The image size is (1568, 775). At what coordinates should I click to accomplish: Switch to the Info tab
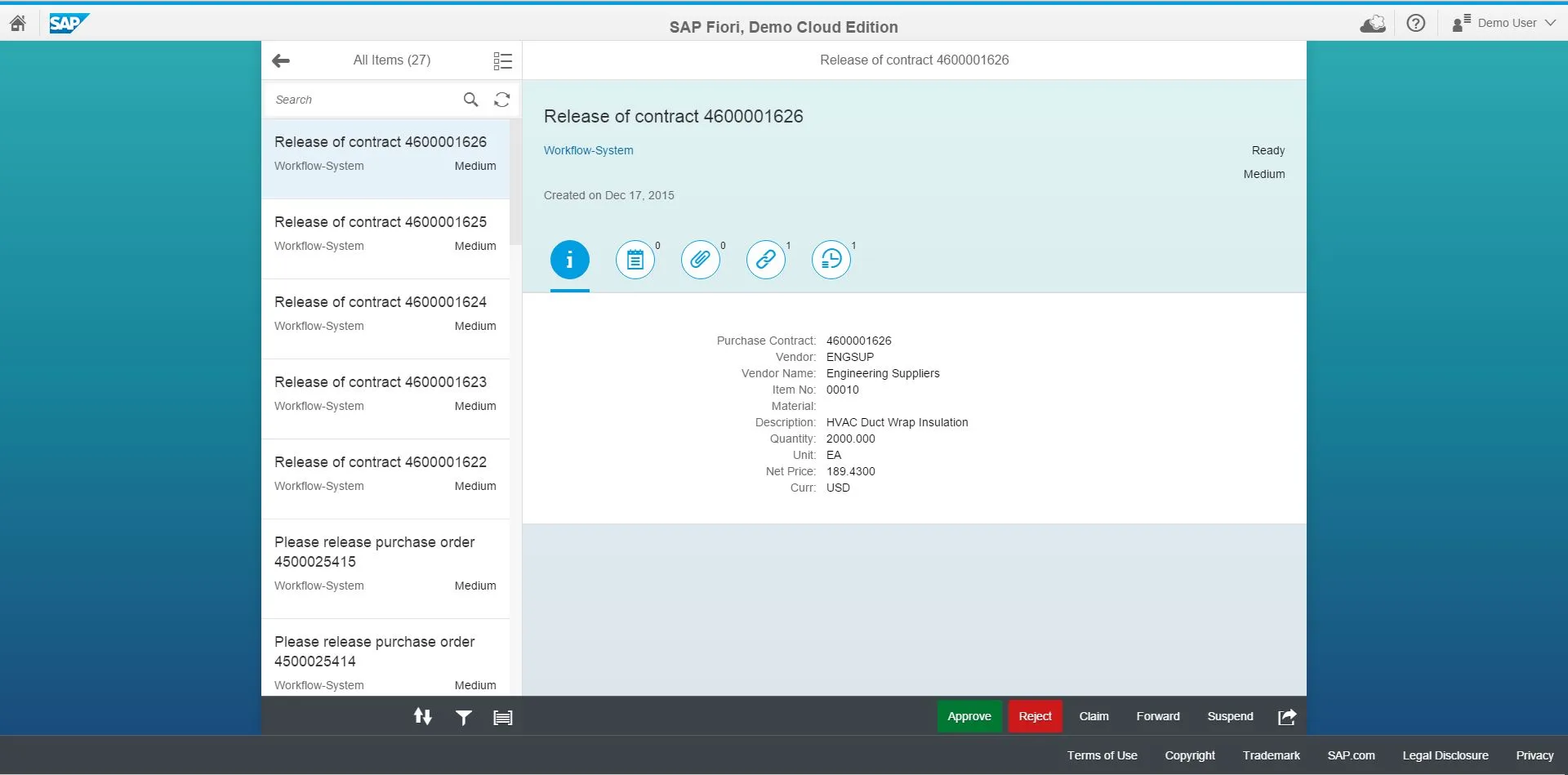569,260
